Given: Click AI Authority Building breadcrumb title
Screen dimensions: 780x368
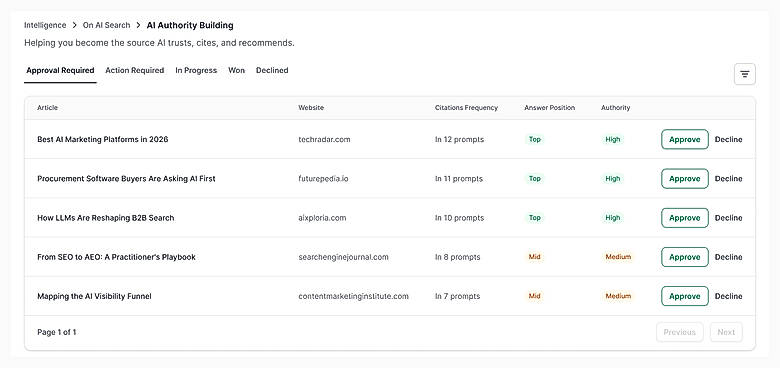Looking at the screenshot, I should point(190,25).
